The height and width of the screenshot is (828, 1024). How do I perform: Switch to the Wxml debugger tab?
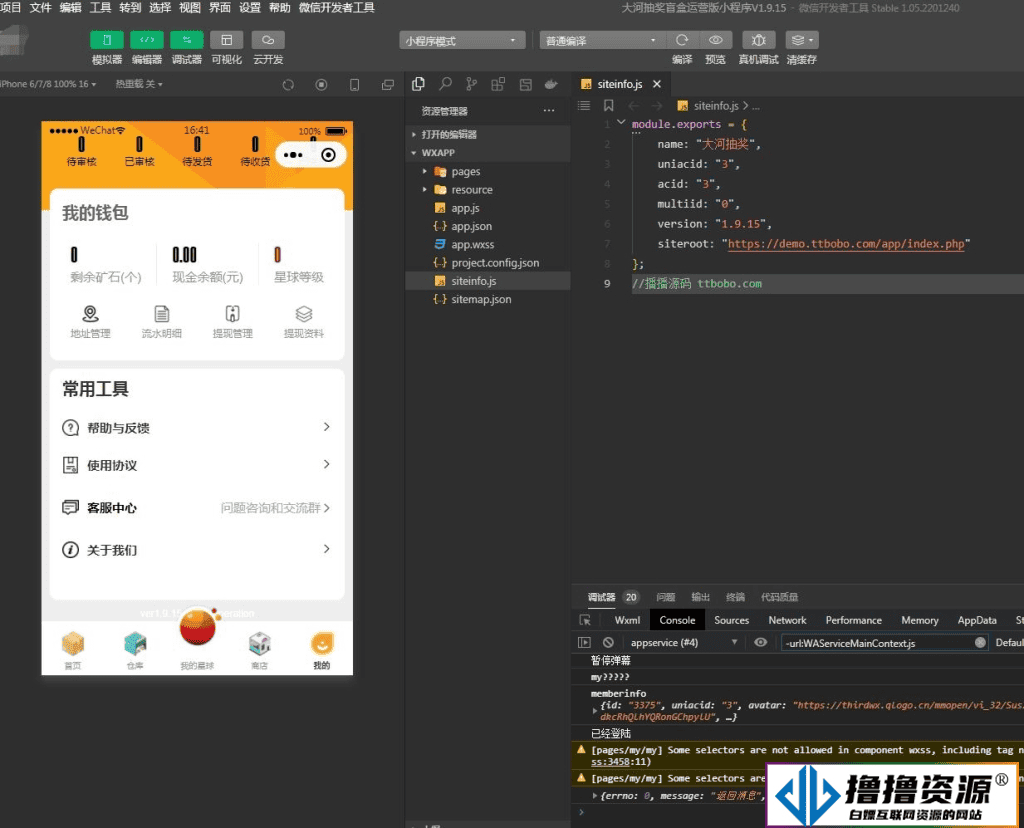[627, 620]
